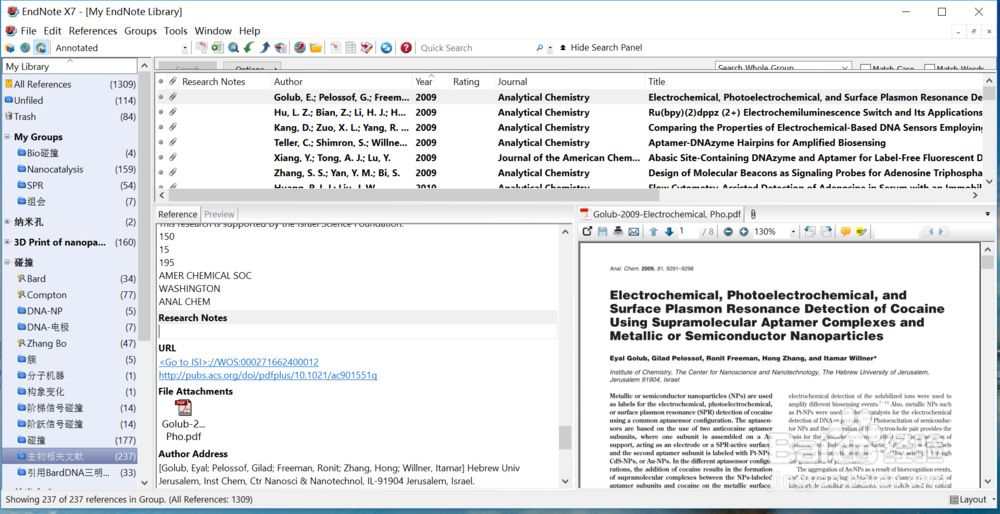The image size is (1000, 514).
Task: Collapse the 碰撞 group set
Action: pyautogui.click(x=8, y=263)
